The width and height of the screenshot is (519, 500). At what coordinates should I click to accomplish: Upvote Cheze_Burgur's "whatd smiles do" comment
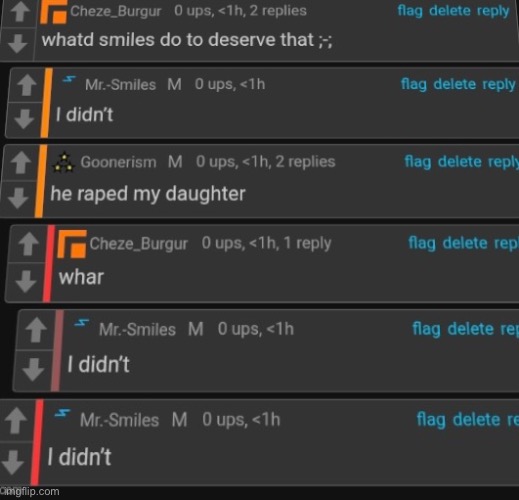(20, 12)
